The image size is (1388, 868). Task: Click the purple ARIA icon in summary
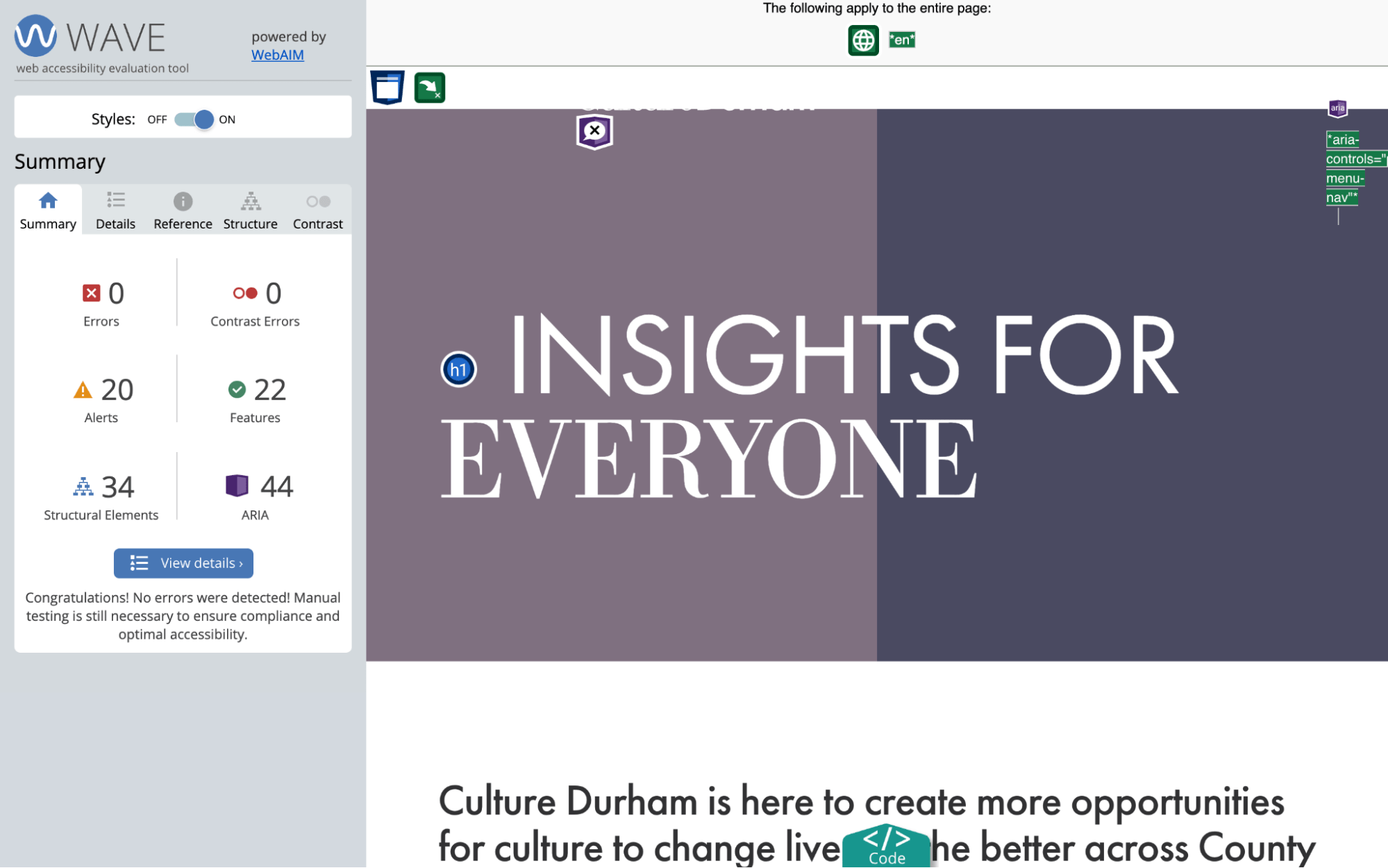click(x=237, y=485)
